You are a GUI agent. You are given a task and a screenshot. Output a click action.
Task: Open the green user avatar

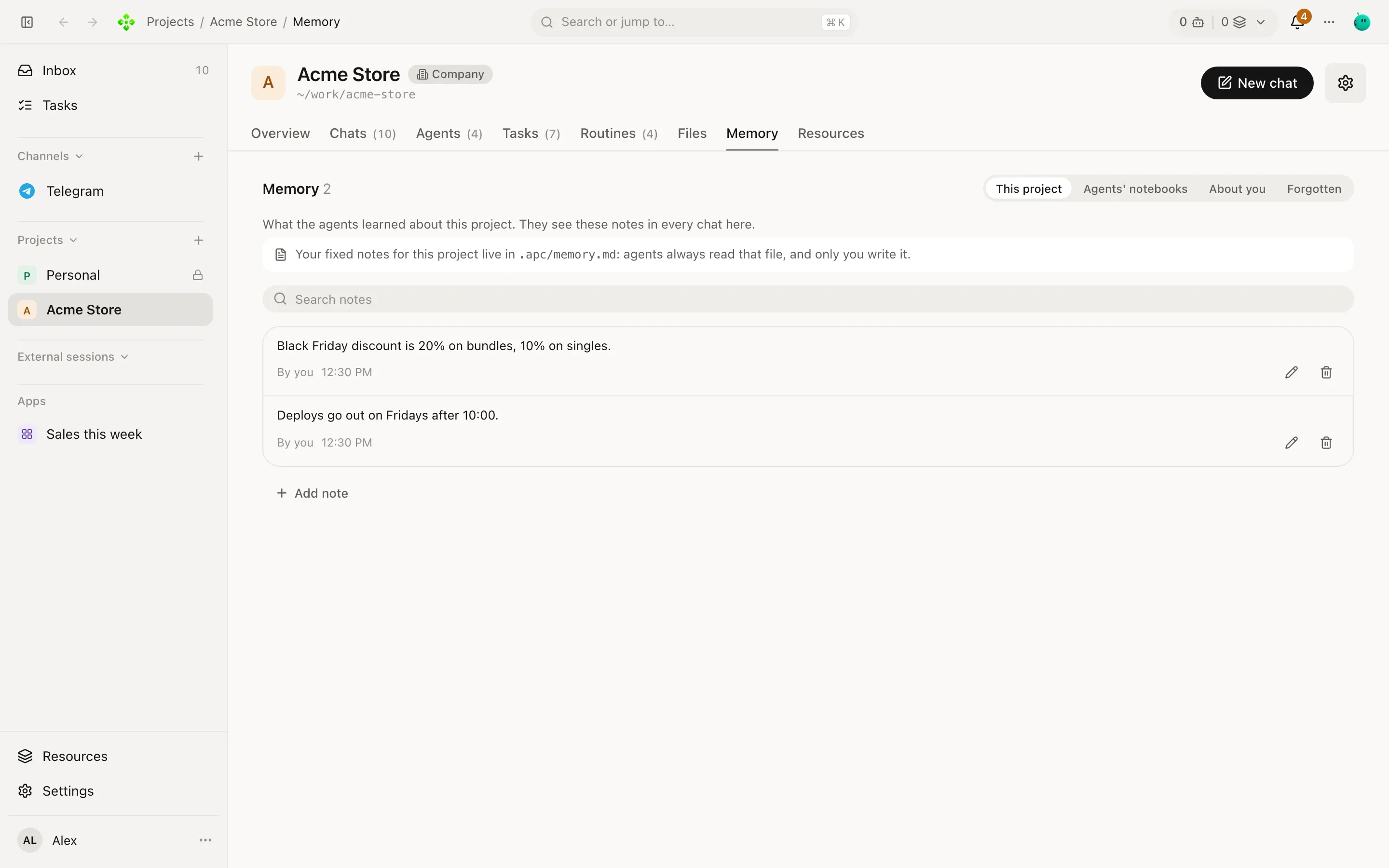point(1362,22)
